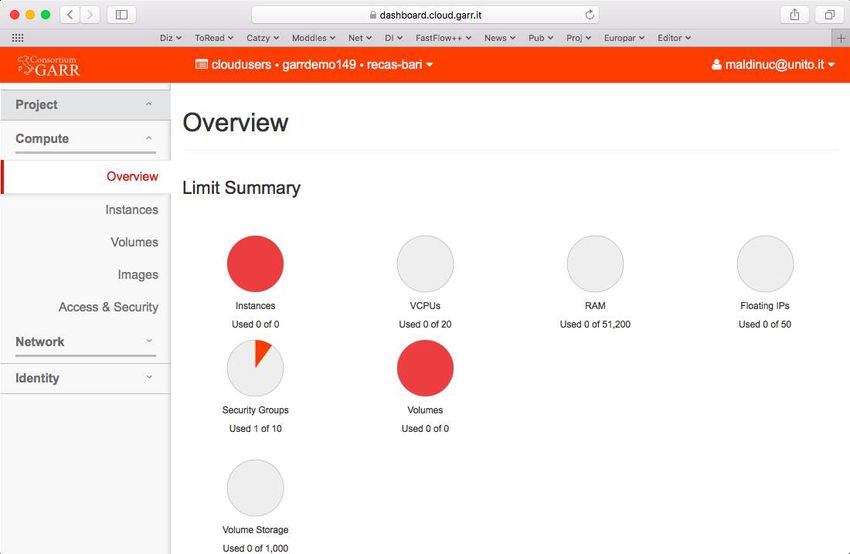
Task: Reload the page with the refresh icon
Action: (x=589, y=15)
